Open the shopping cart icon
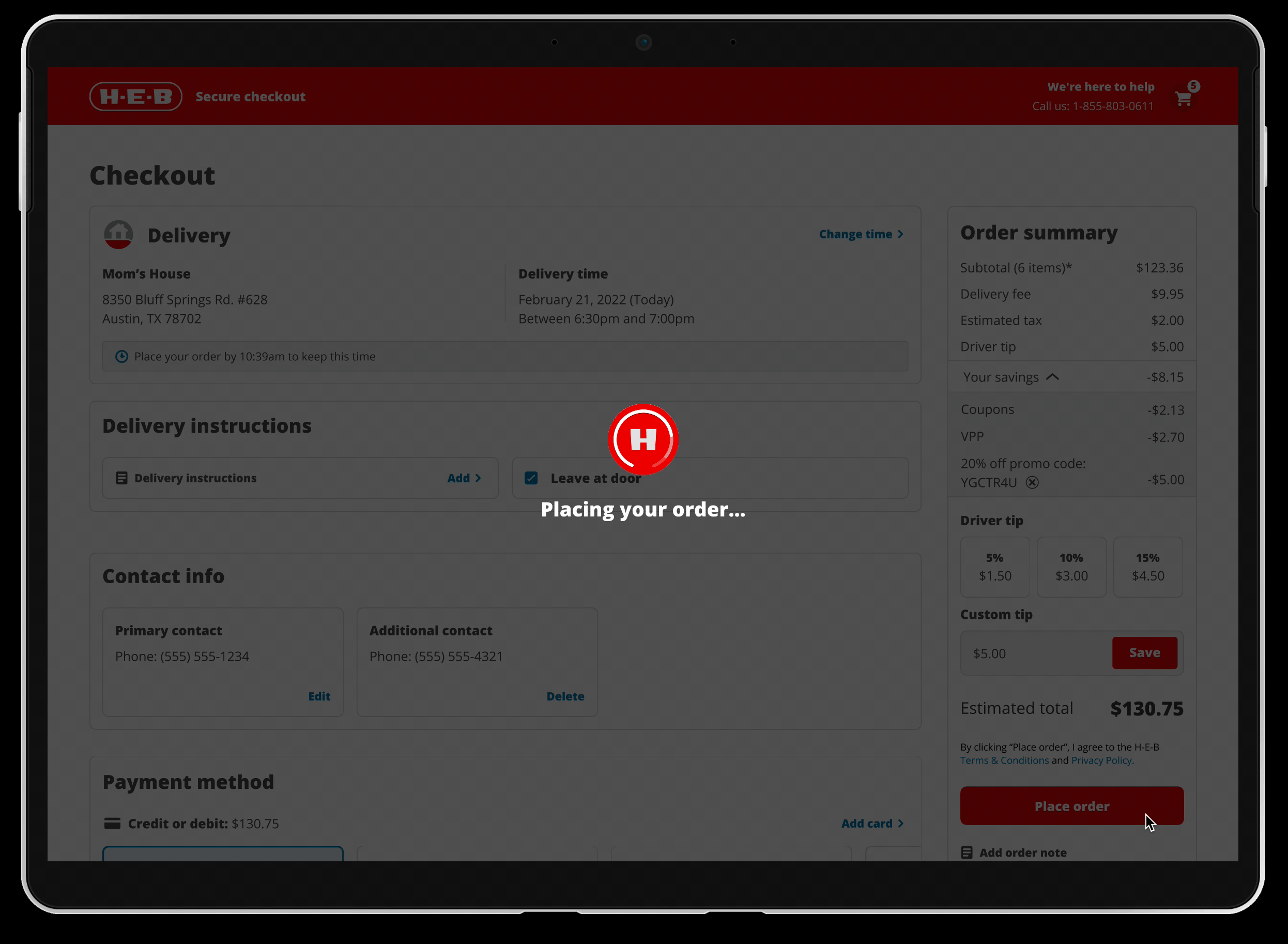 (x=1183, y=99)
